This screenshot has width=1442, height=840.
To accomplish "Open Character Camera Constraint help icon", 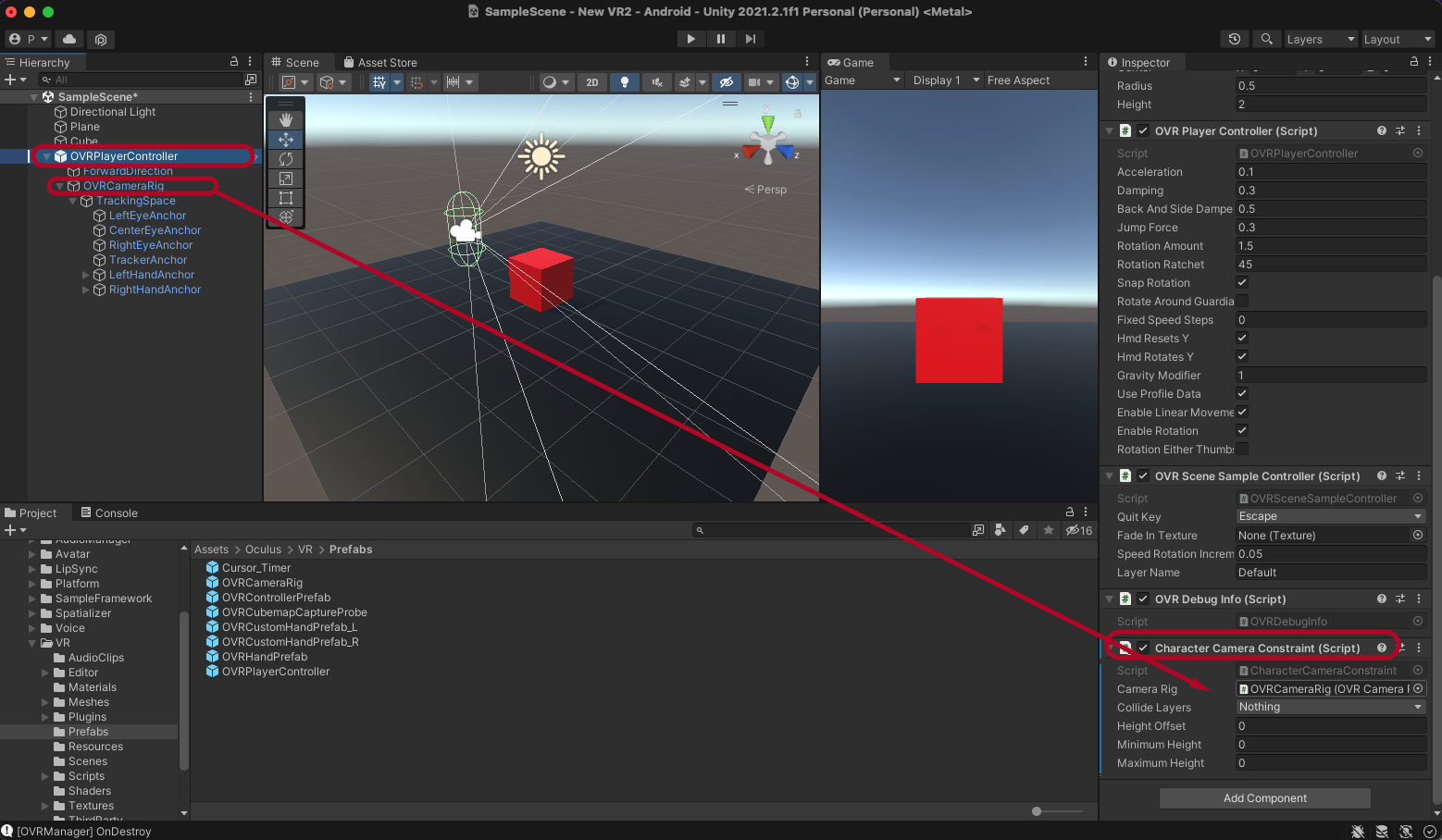I will point(1382,648).
